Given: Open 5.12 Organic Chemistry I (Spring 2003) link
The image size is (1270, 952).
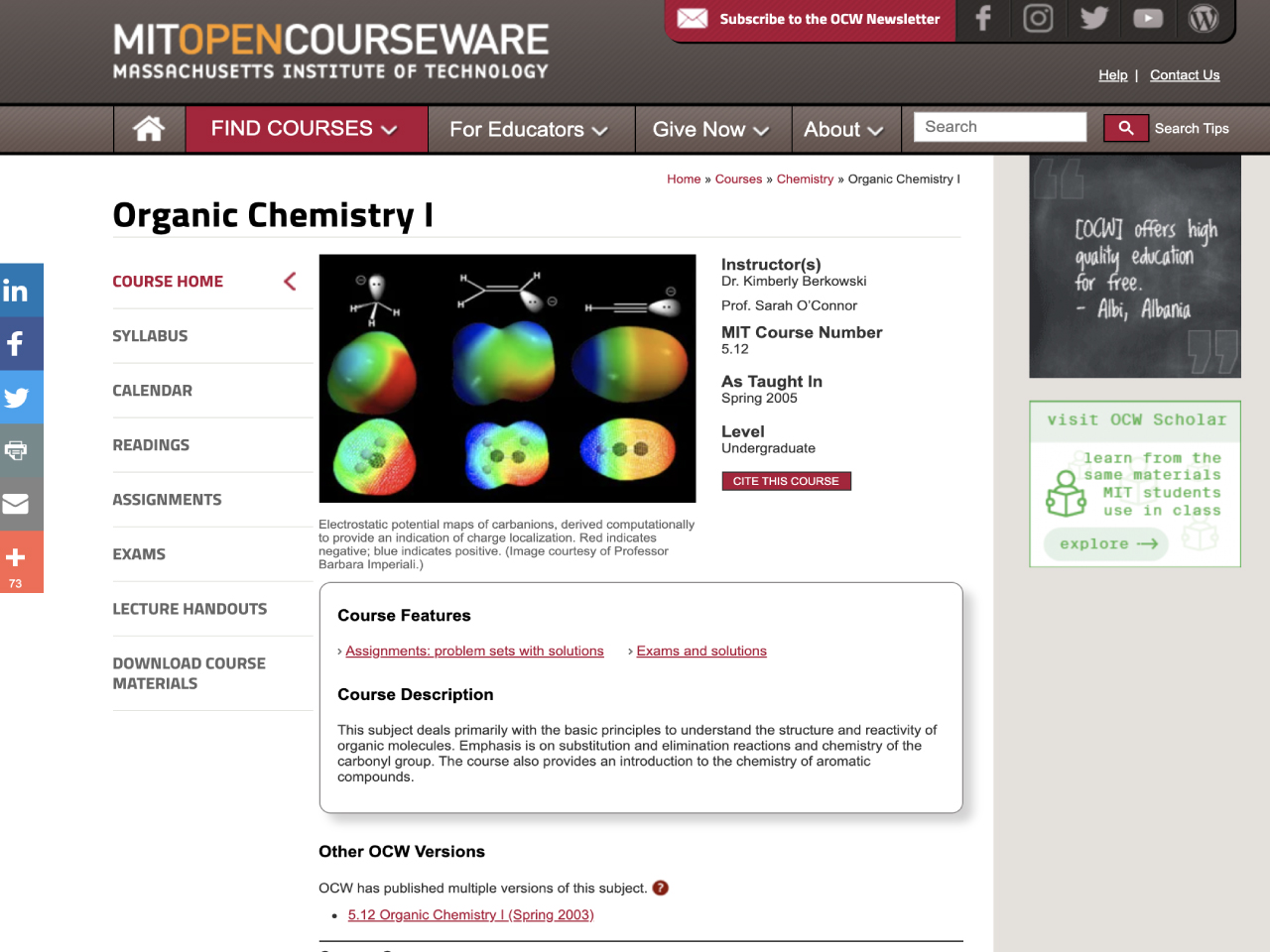Looking at the screenshot, I should tap(470, 915).
